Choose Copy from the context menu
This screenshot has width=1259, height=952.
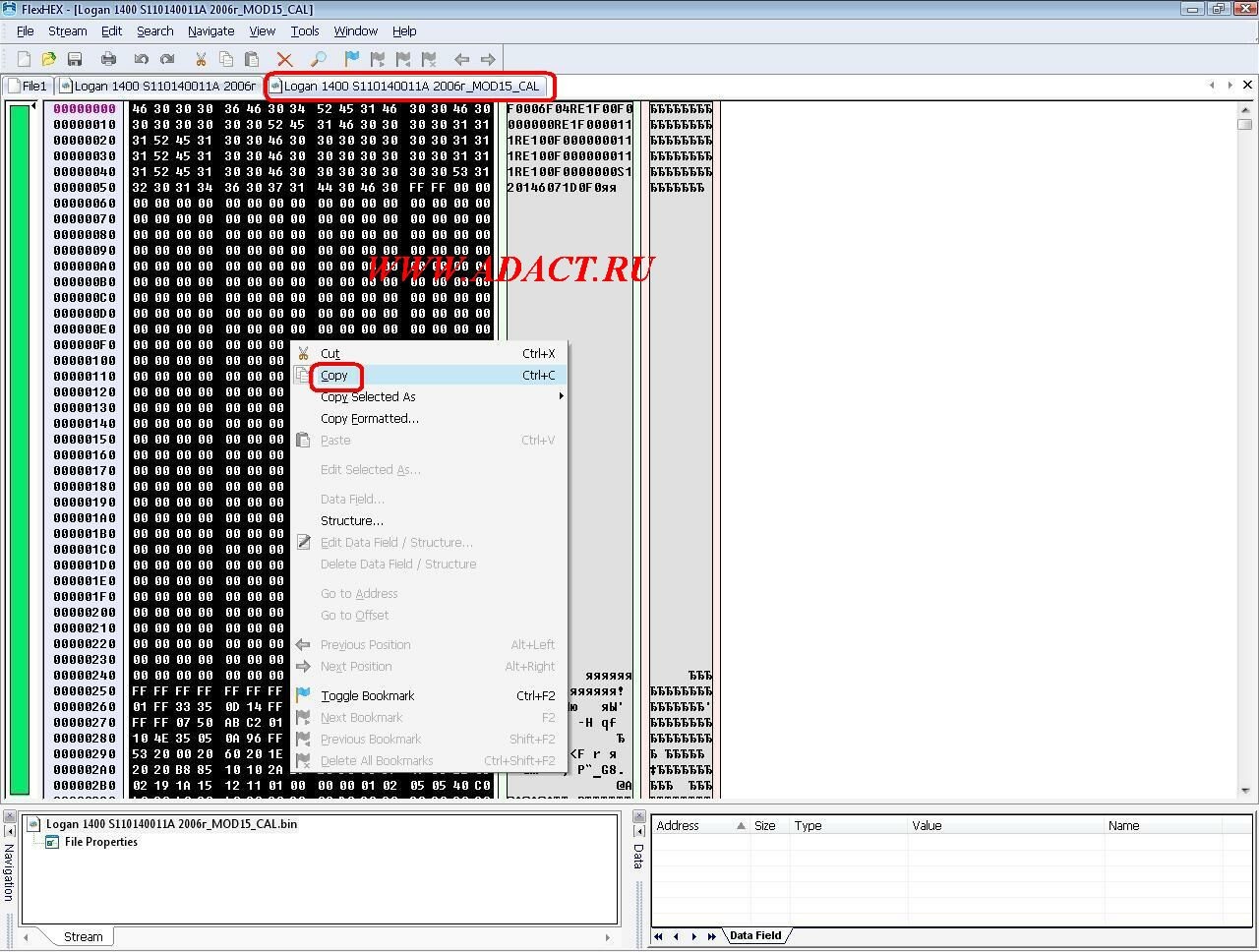pyautogui.click(x=430, y=376)
